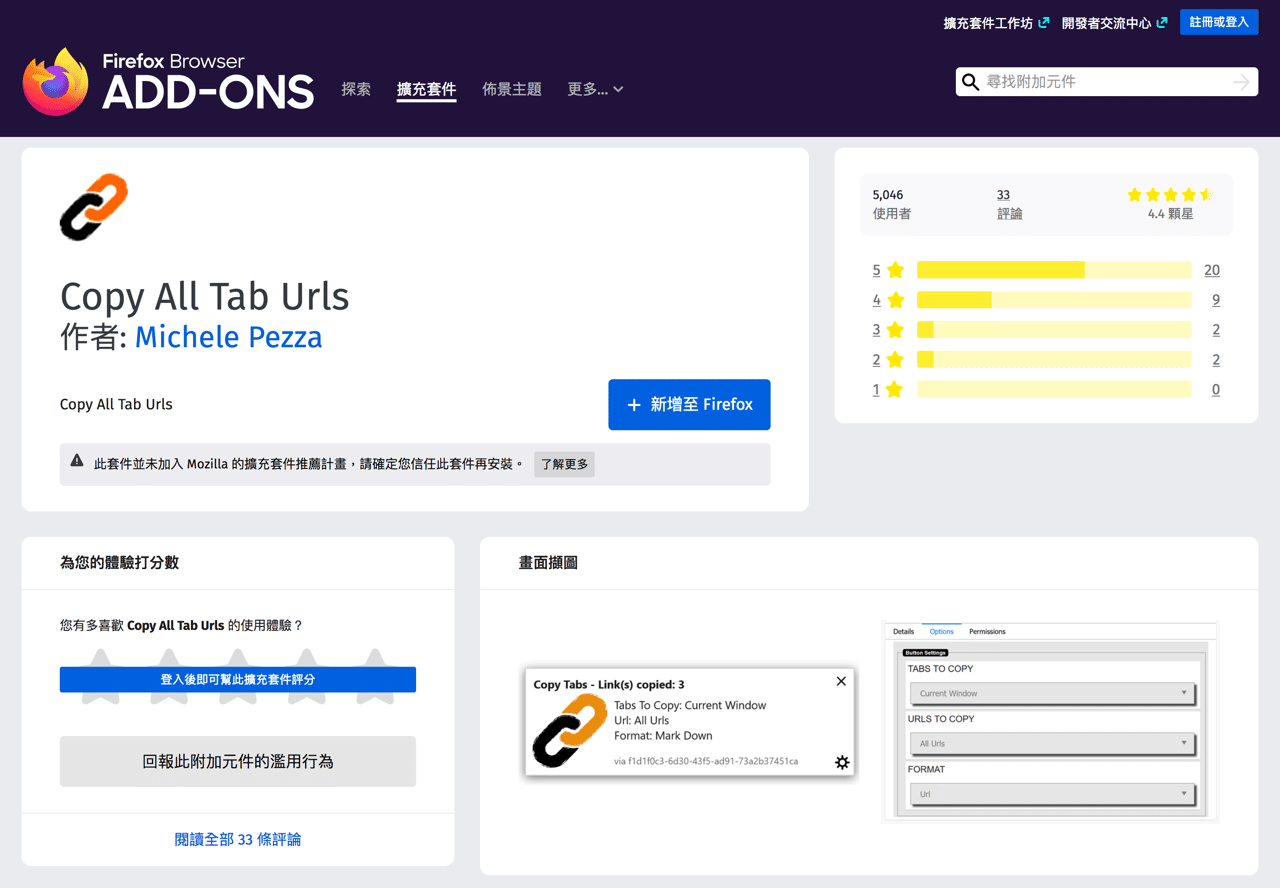Click the magnifier icon in the search bar
This screenshot has height=888, width=1280.
(x=970, y=82)
